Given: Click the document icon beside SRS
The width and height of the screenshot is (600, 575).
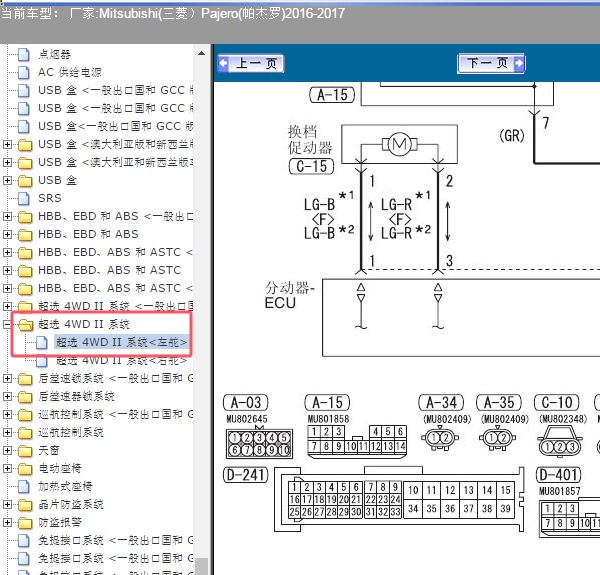Looking at the screenshot, I should click(24, 198).
